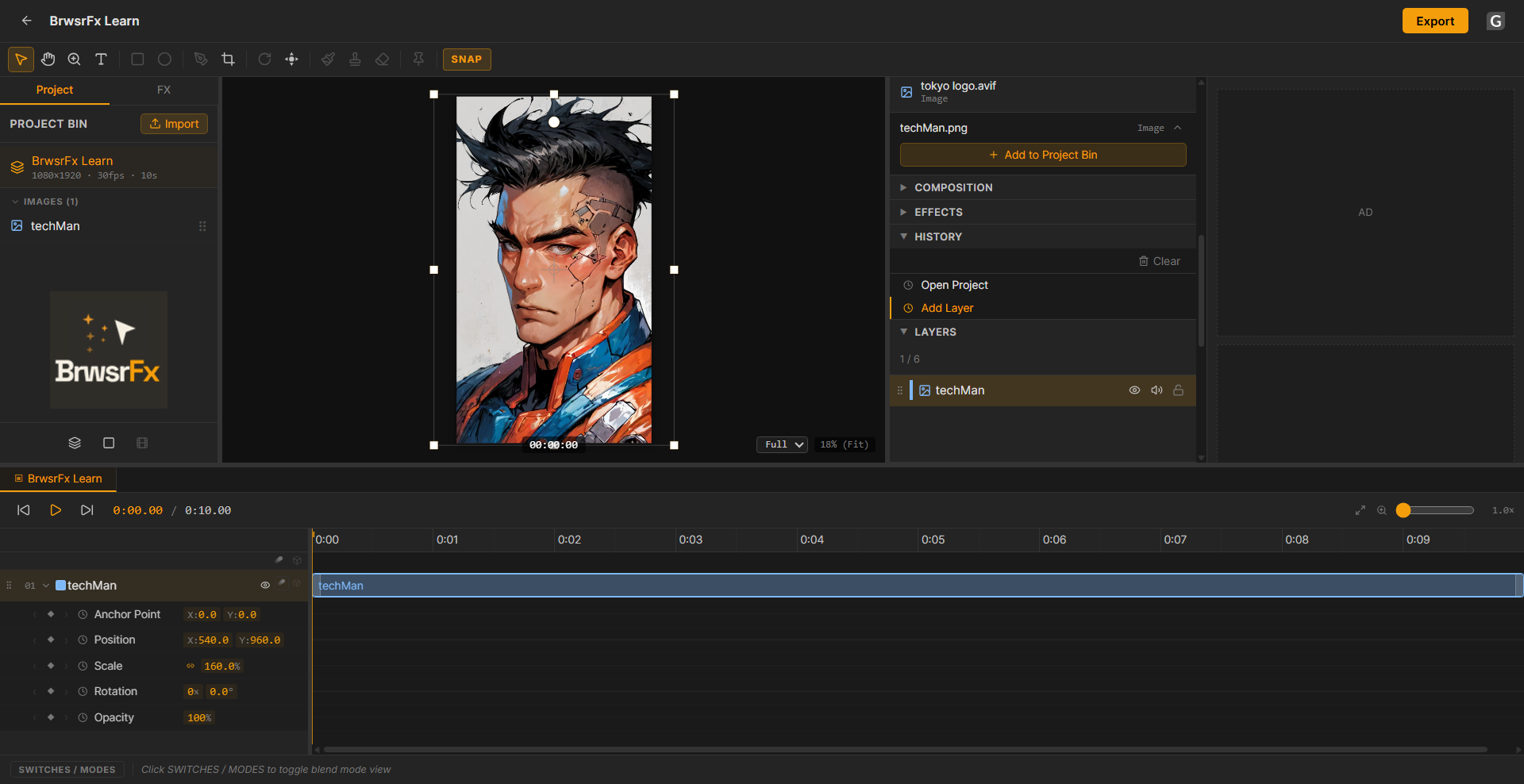The height and width of the screenshot is (784, 1524).
Task: Lock the techMan layer
Action: click(x=1179, y=390)
